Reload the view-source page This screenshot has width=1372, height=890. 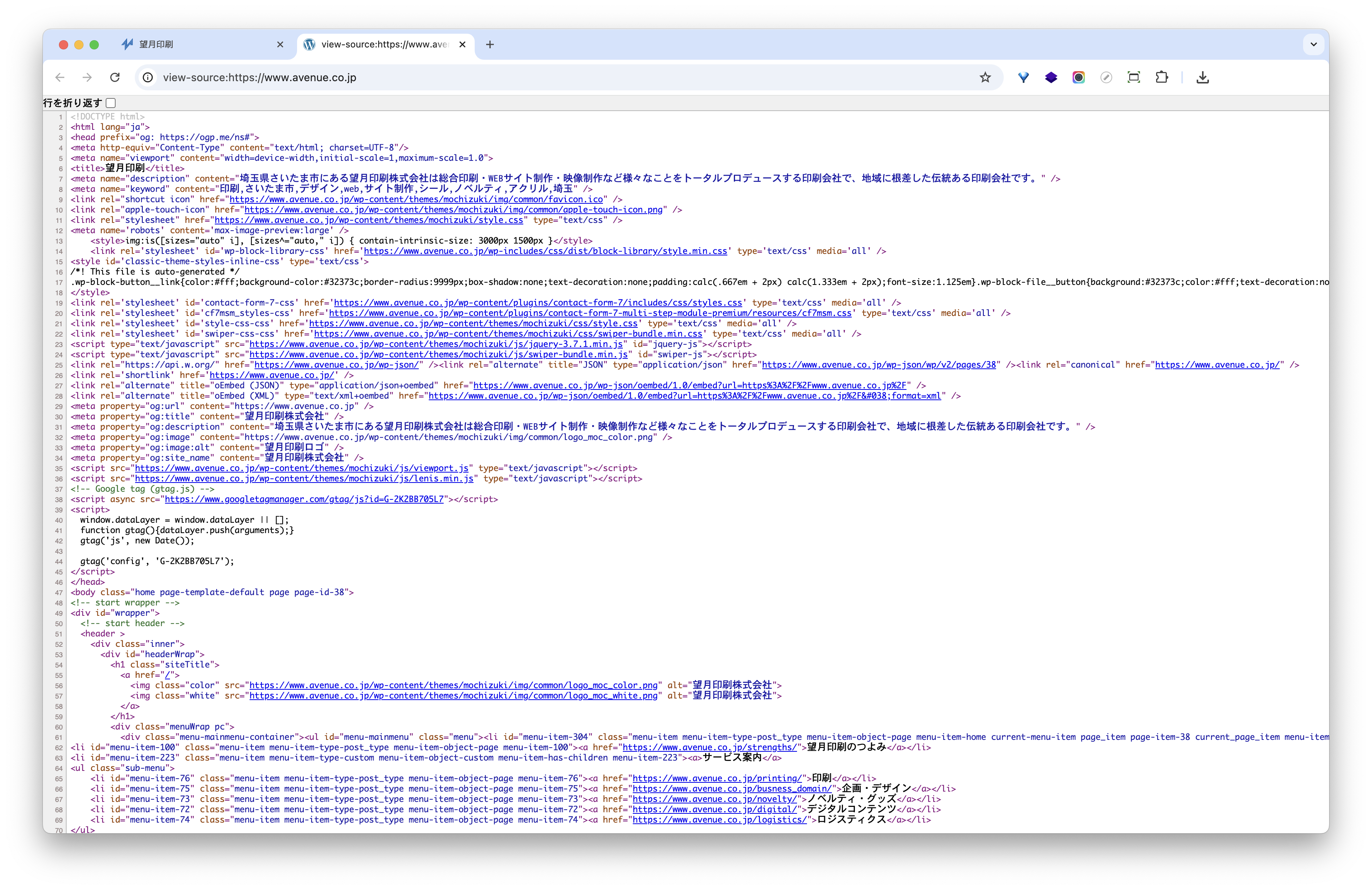coord(115,77)
